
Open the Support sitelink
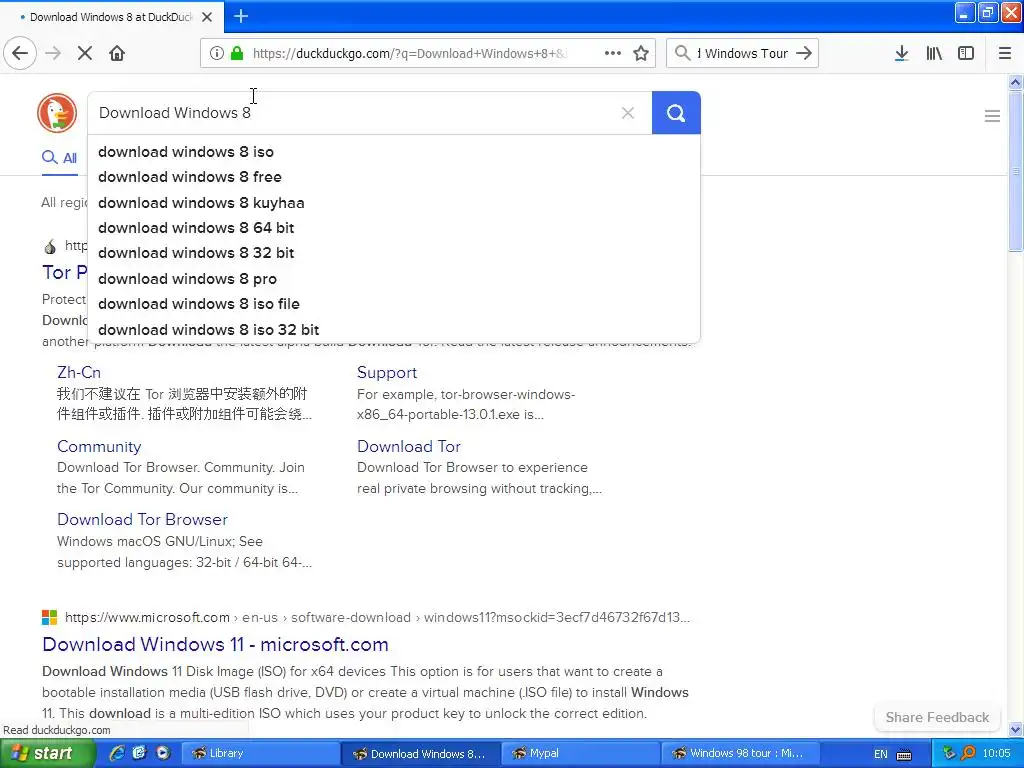click(x=387, y=372)
